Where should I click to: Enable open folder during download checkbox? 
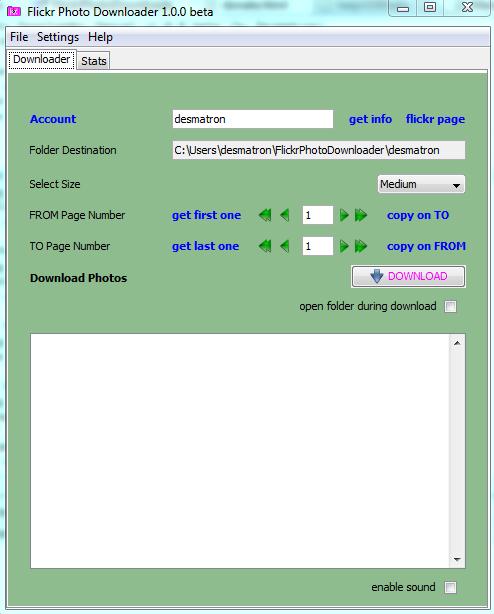point(450,306)
